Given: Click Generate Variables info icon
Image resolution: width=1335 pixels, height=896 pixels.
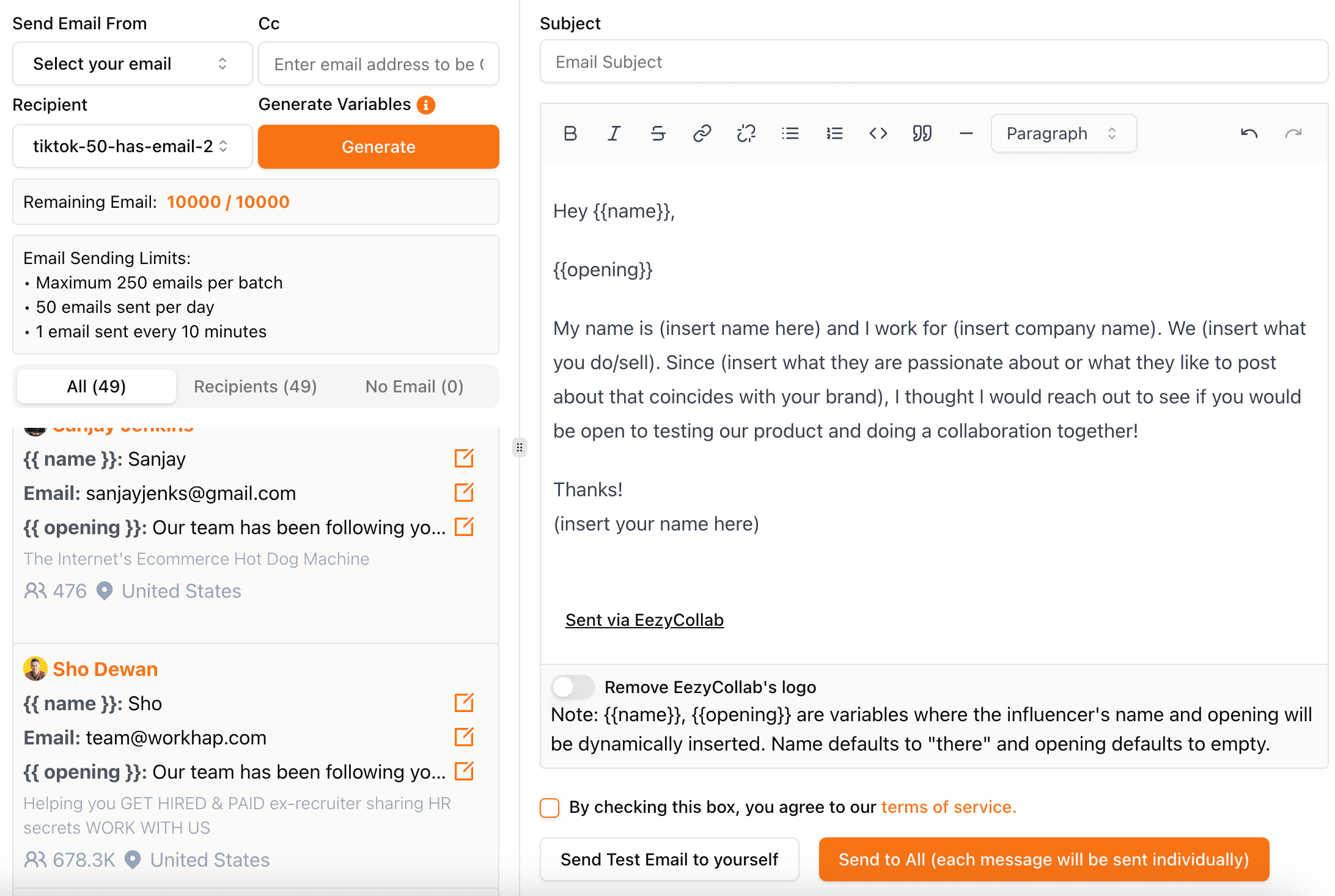Looking at the screenshot, I should pos(426,105).
